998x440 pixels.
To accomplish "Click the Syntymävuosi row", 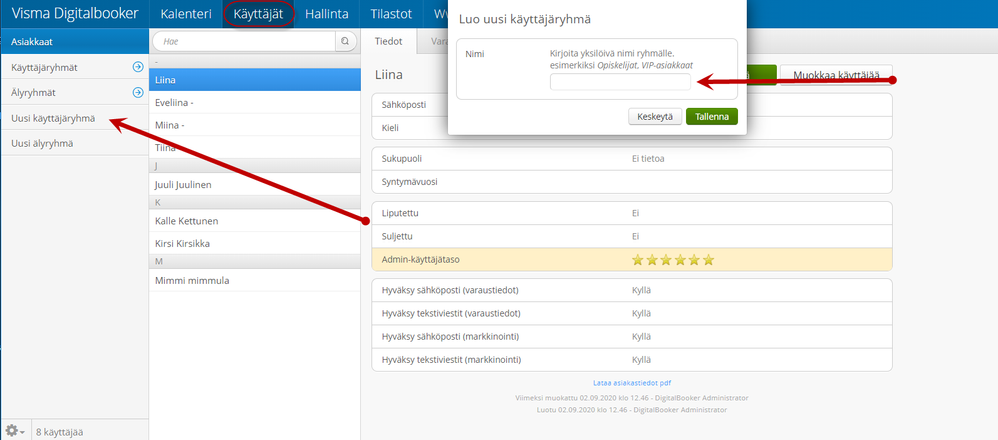I will click(x=631, y=181).
